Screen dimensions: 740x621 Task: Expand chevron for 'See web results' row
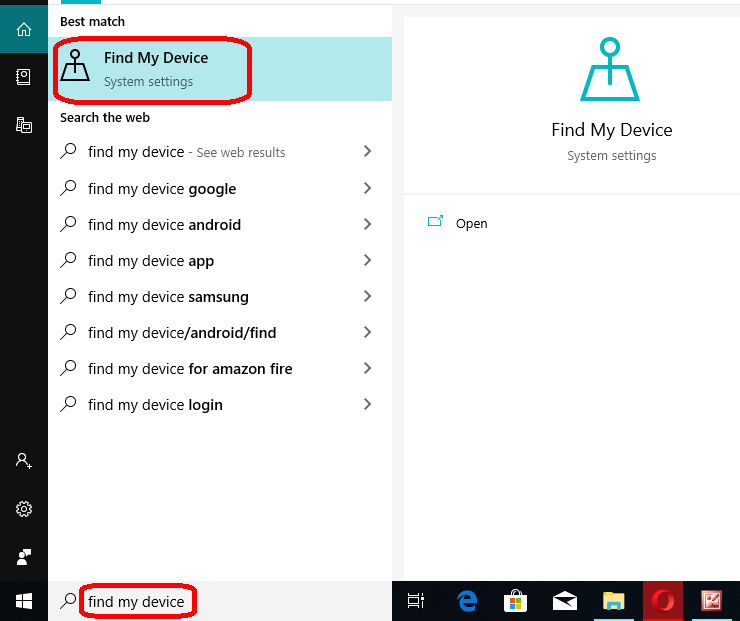[368, 151]
